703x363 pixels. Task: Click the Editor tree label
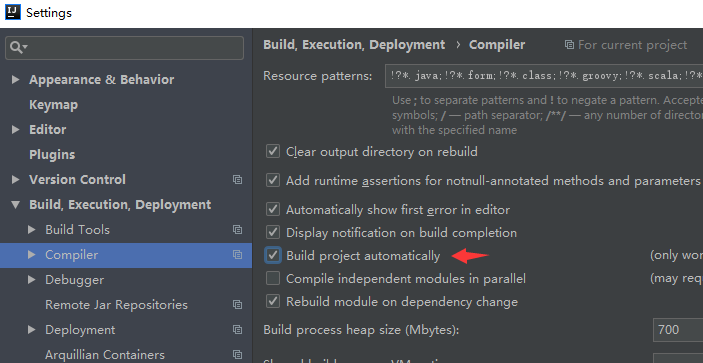[48, 130]
